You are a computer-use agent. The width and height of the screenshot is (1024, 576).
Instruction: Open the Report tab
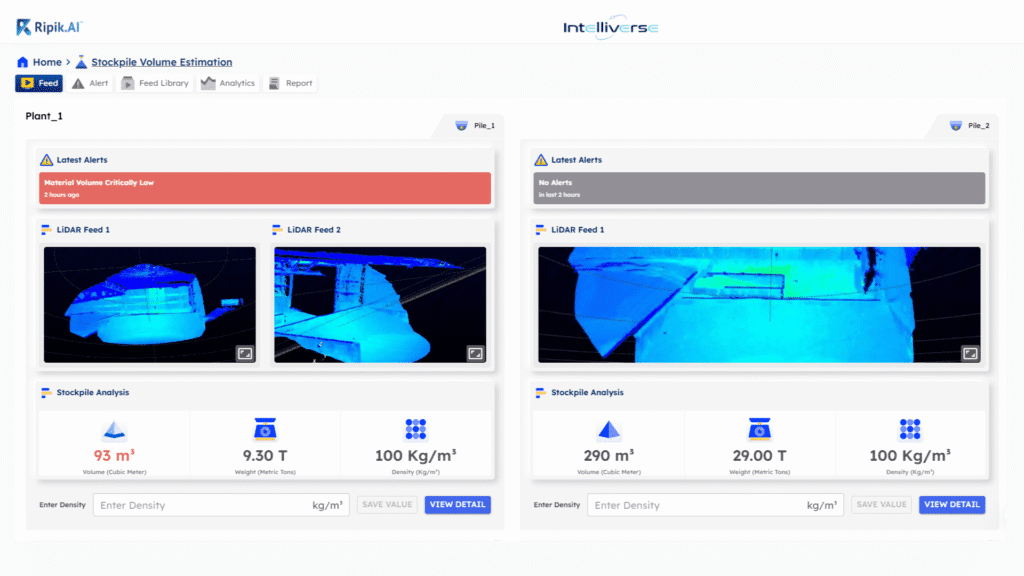(291, 83)
